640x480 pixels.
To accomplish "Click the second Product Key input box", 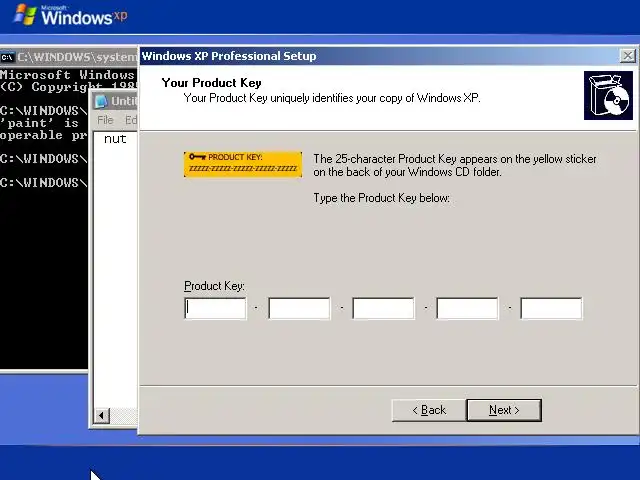I will coord(299,308).
